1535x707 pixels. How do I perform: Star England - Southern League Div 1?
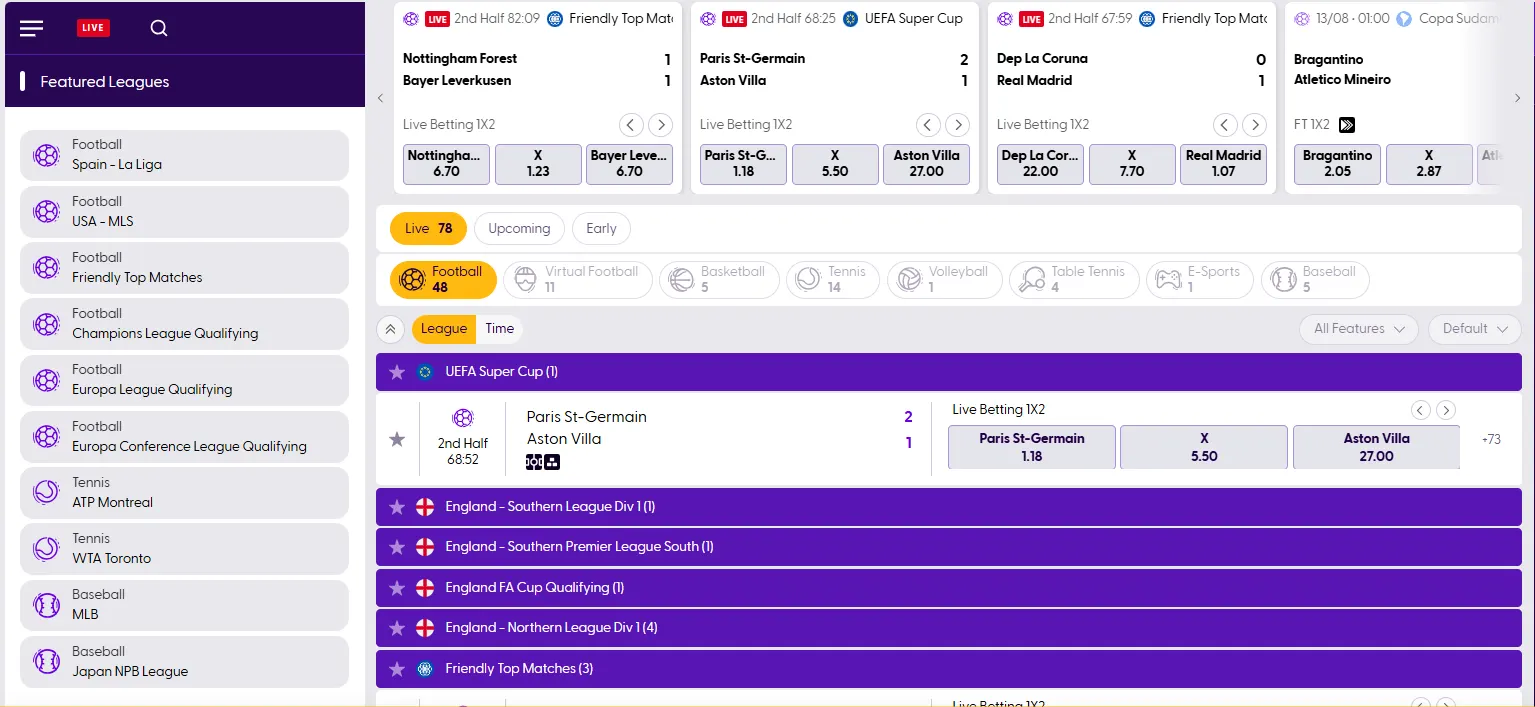[397, 507]
